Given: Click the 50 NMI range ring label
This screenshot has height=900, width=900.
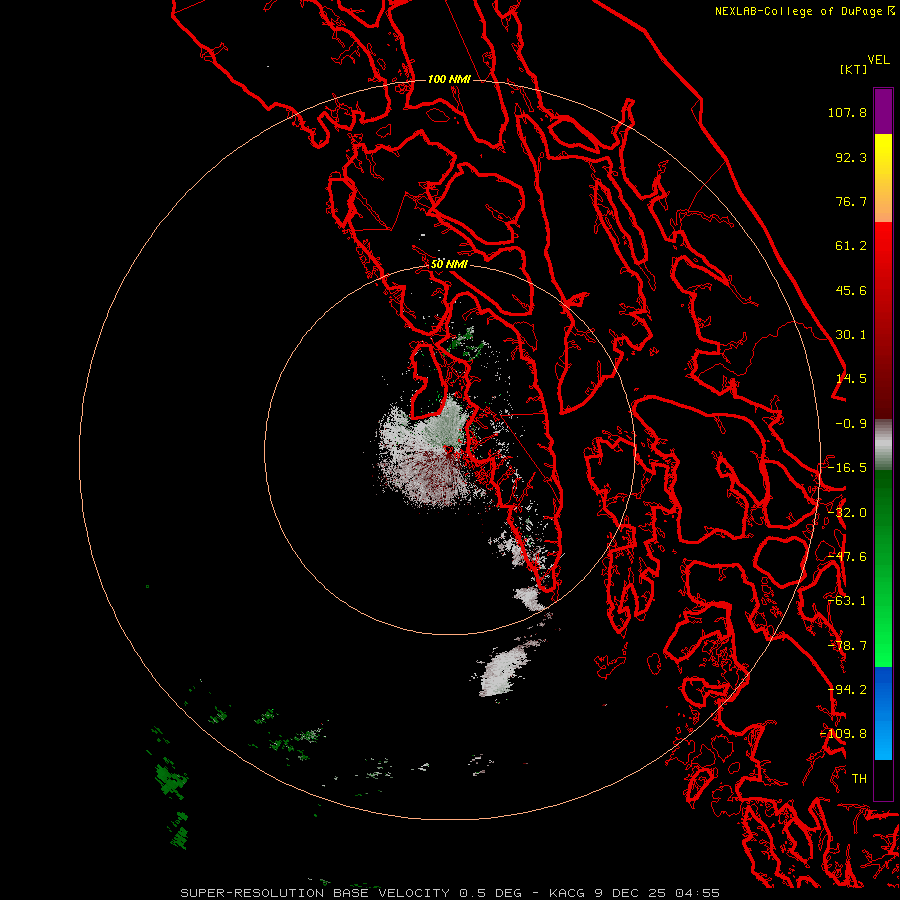Looking at the screenshot, I should (x=449, y=264).
